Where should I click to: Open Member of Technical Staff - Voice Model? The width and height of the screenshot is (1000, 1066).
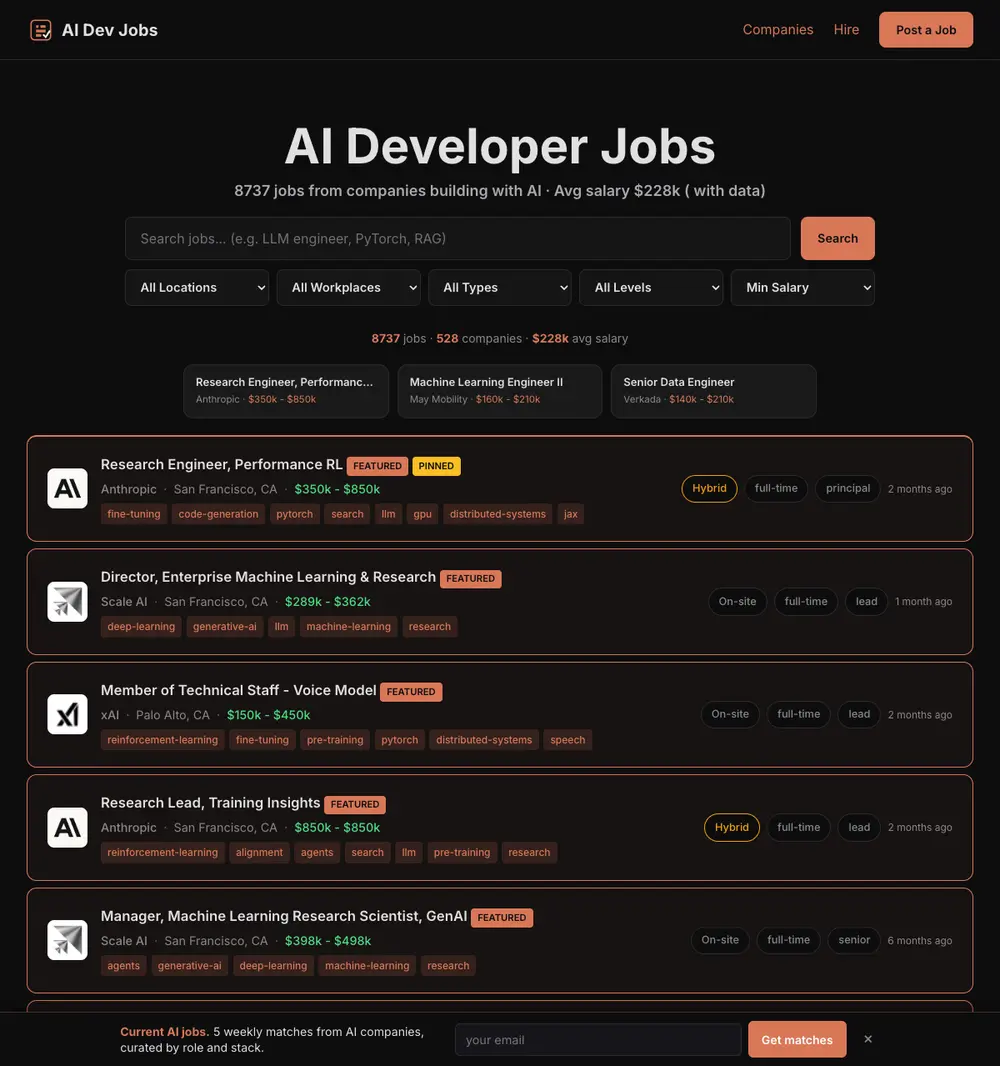point(238,690)
